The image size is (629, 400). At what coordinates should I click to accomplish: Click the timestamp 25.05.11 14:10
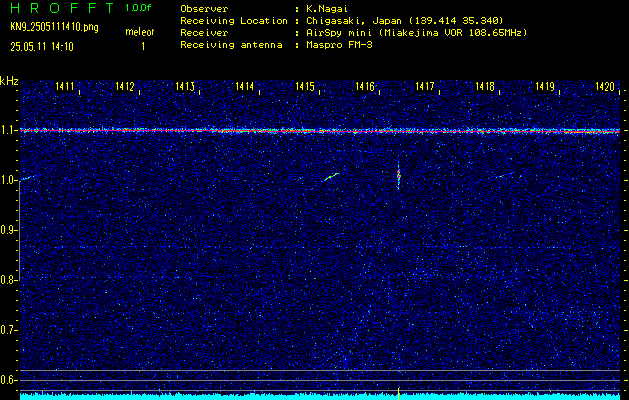42,47
